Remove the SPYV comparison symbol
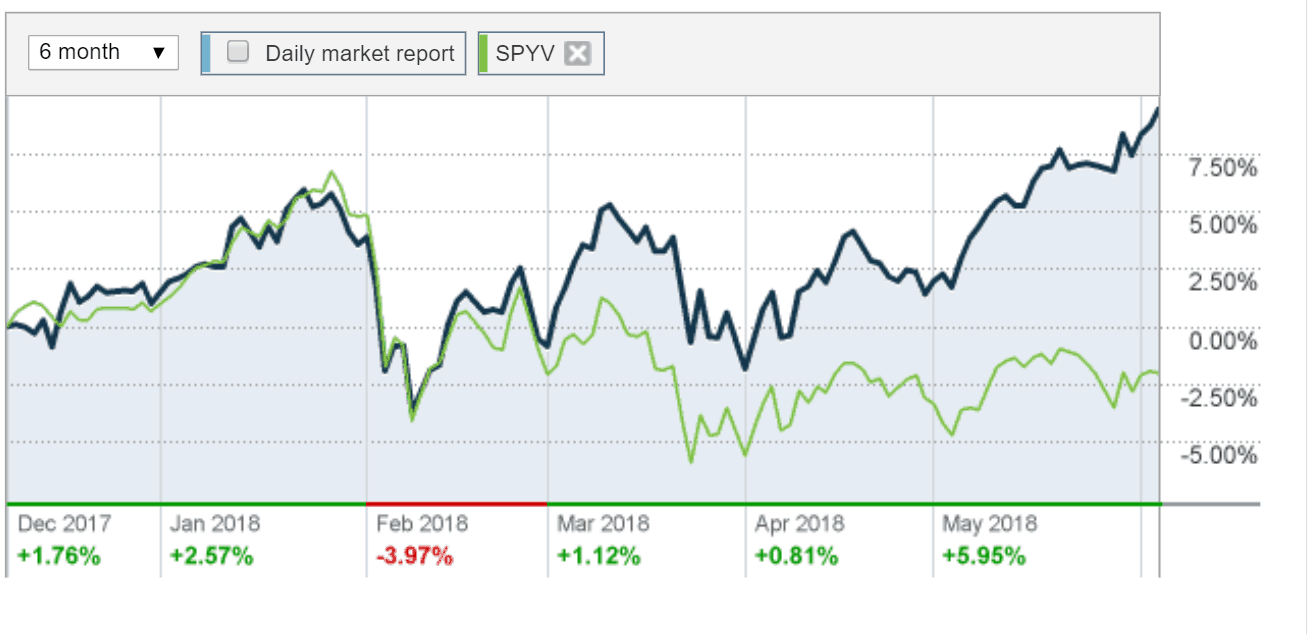Image resolution: width=1307 pixels, height=634 pixels. [576, 53]
